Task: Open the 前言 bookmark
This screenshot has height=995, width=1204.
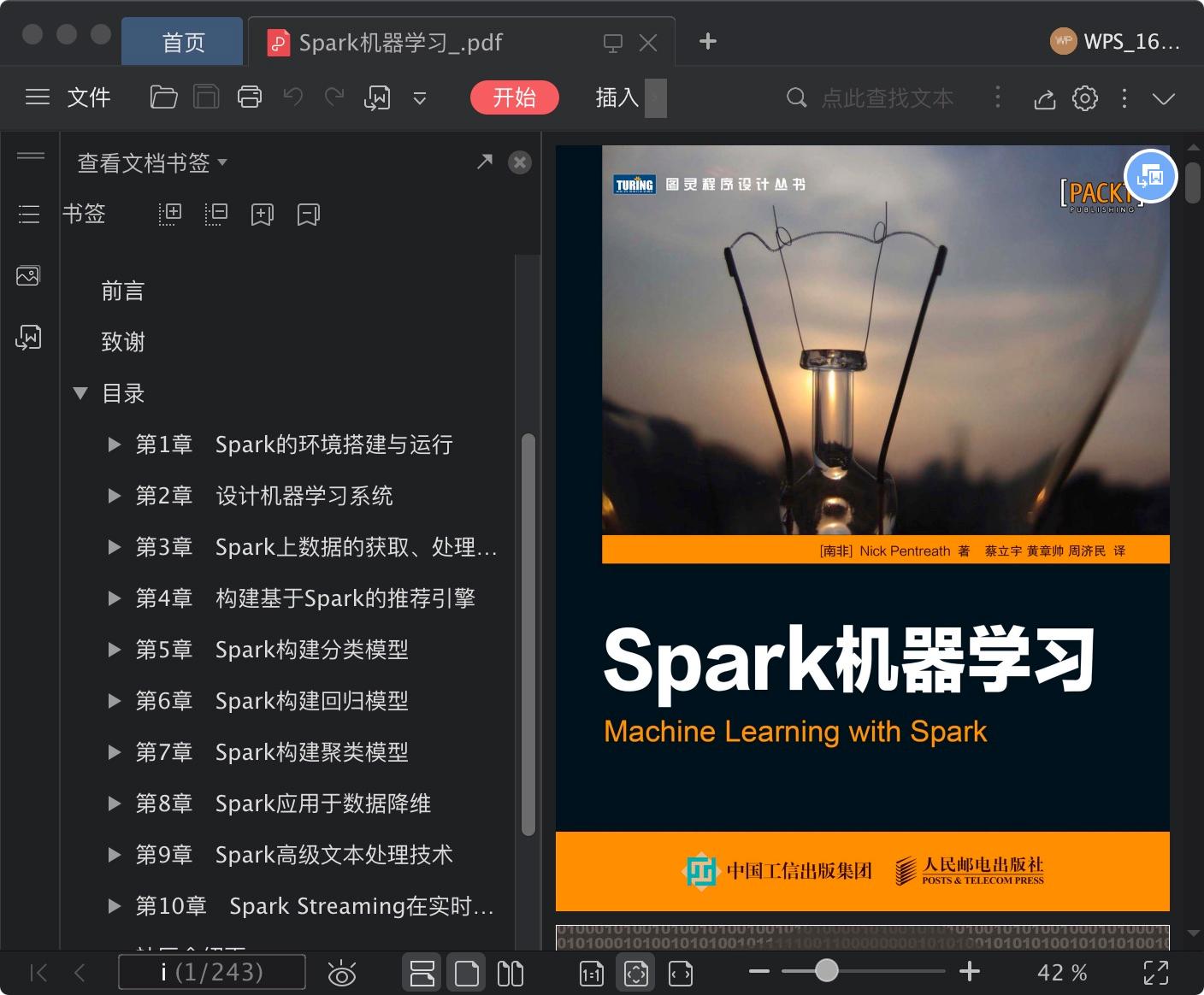Action: (x=123, y=291)
